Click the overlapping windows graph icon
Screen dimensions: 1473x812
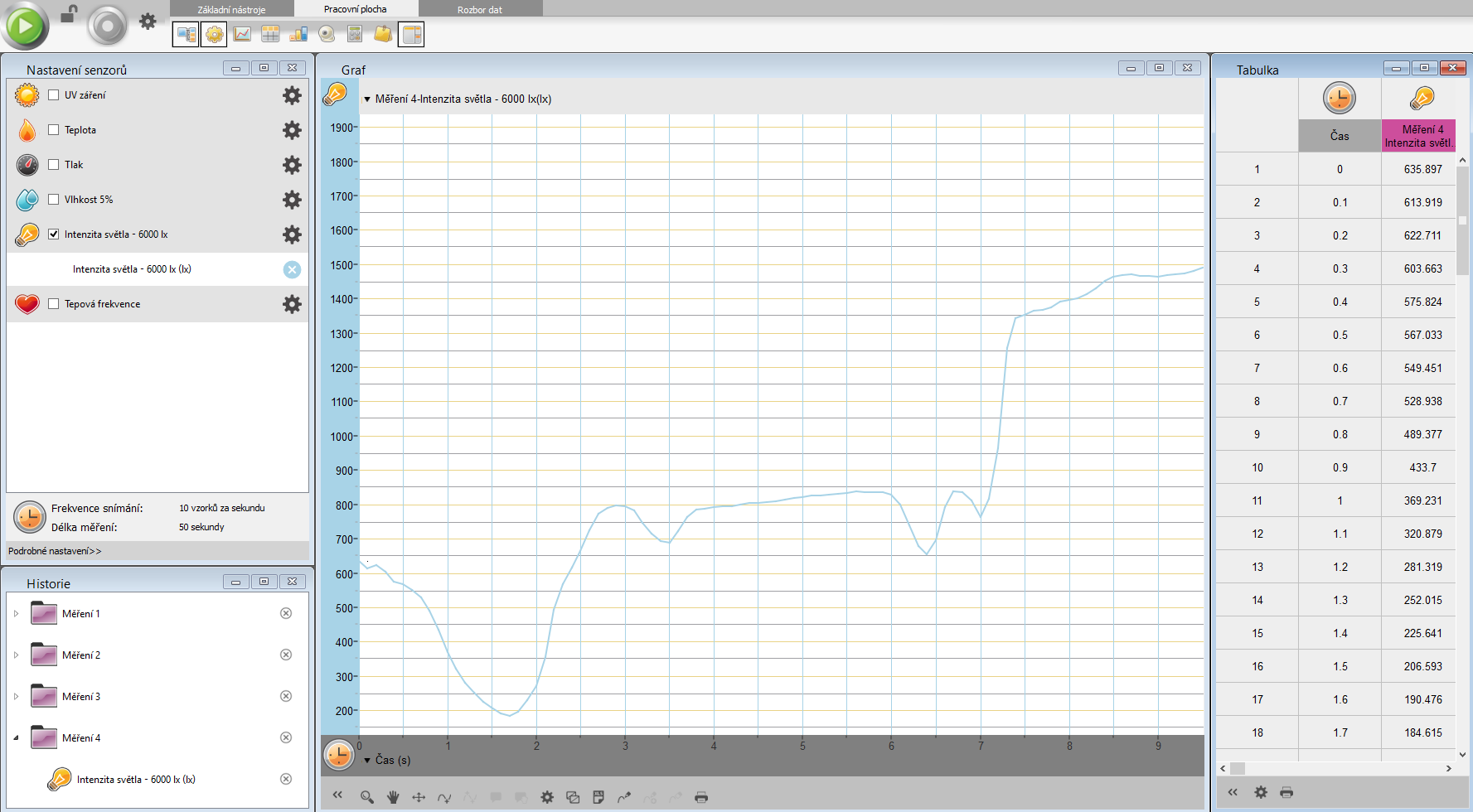[573, 797]
